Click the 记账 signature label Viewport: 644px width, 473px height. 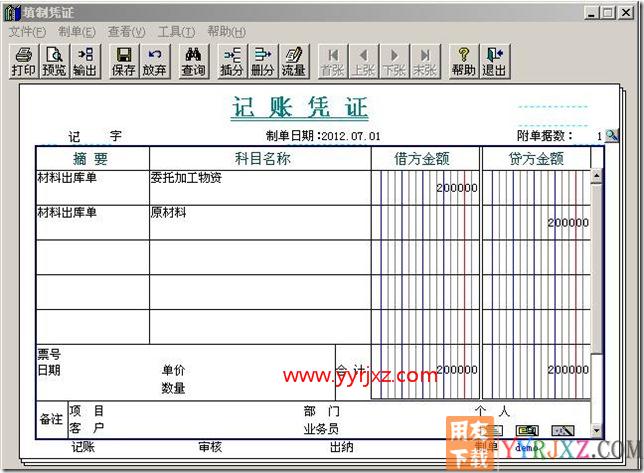(83, 446)
